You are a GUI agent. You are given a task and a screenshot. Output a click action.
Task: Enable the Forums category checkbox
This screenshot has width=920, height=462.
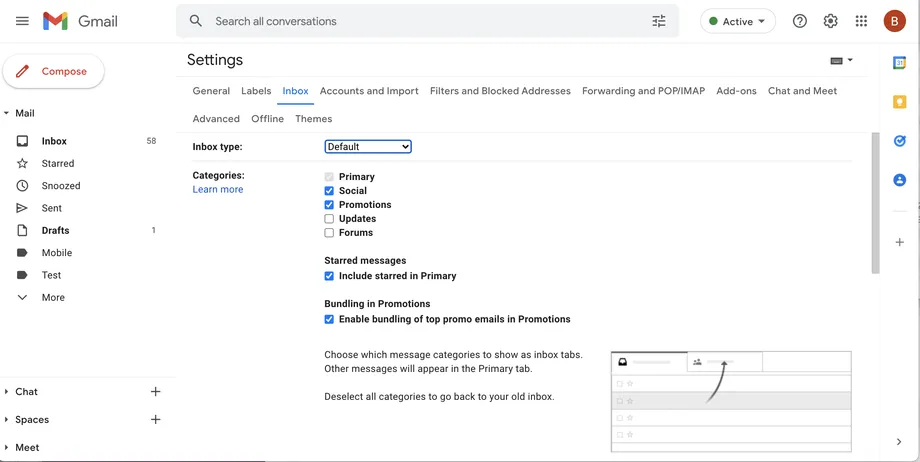pyautogui.click(x=329, y=233)
